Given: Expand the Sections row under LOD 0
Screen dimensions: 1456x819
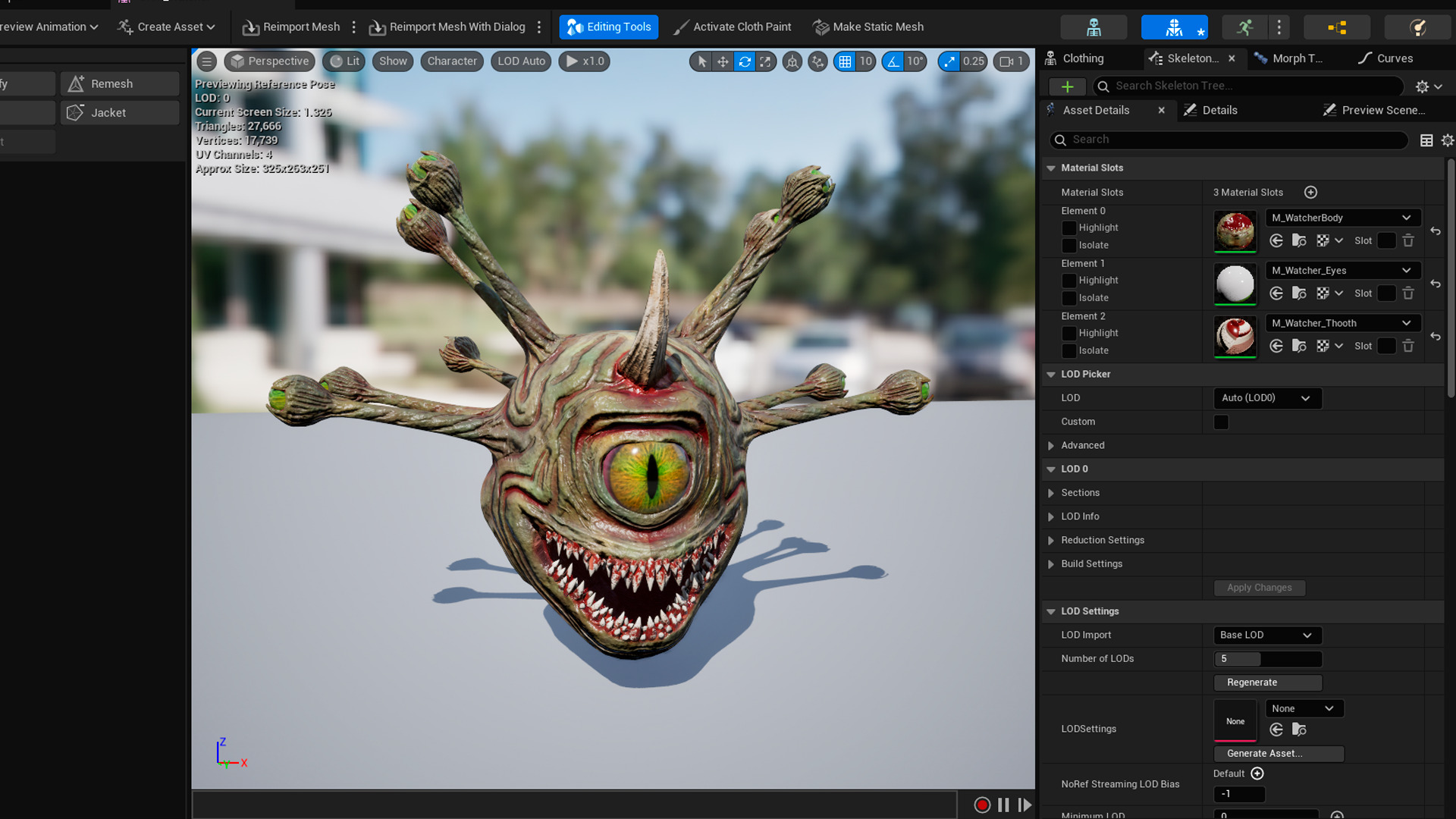Looking at the screenshot, I should [1051, 493].
